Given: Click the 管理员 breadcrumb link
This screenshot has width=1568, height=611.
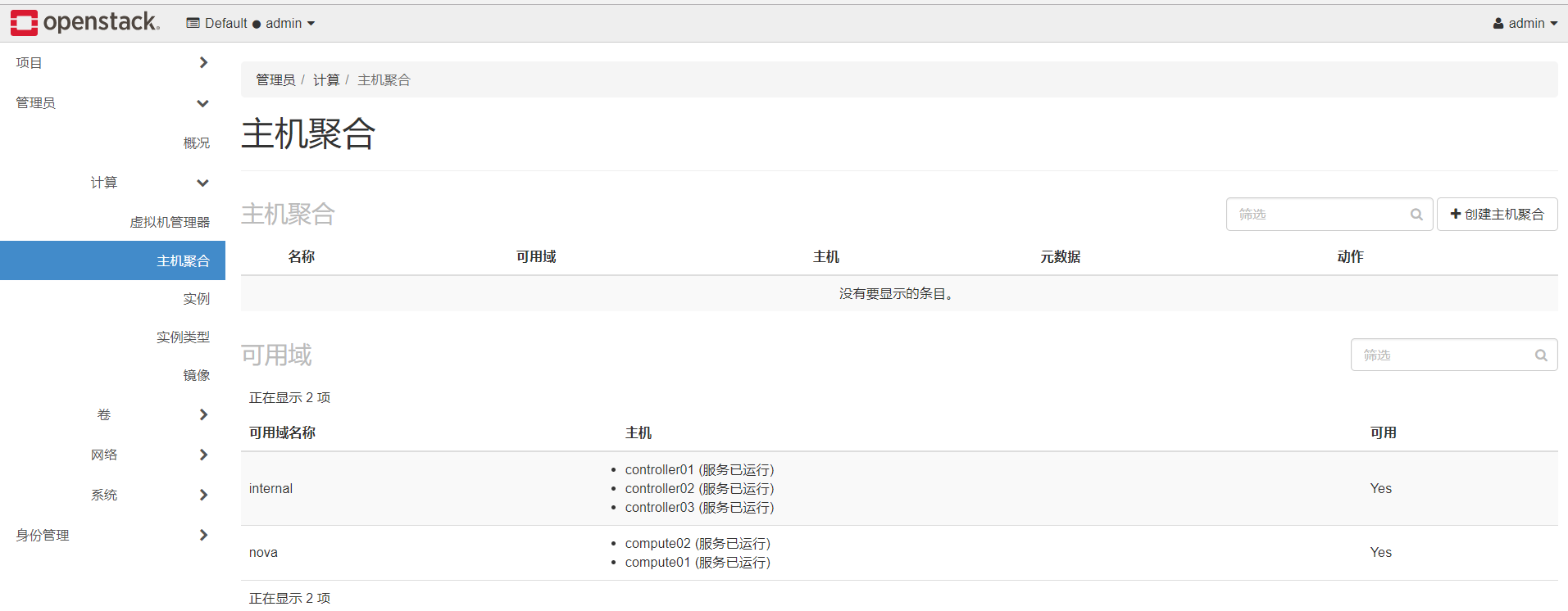Looking at the screenshot, I should point(275,80).
